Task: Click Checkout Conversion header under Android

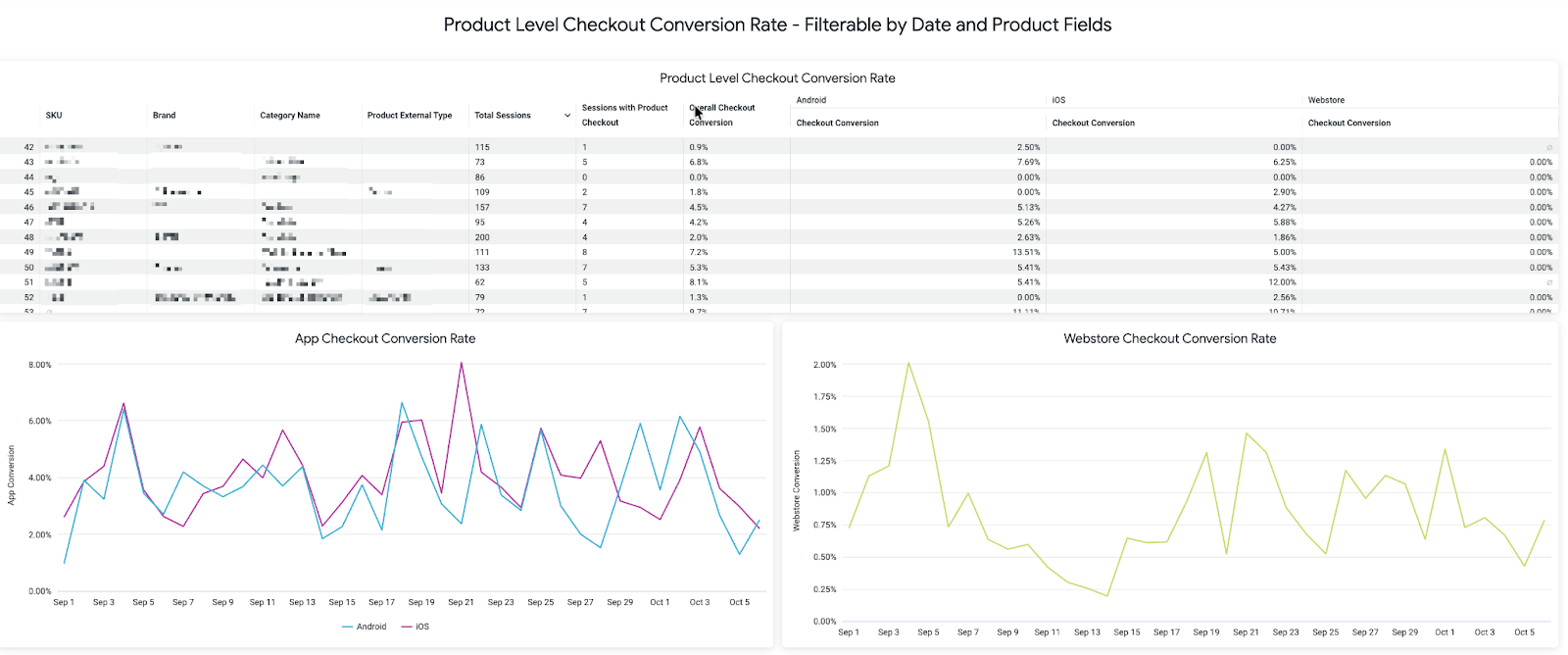Action: click(837, 124)
